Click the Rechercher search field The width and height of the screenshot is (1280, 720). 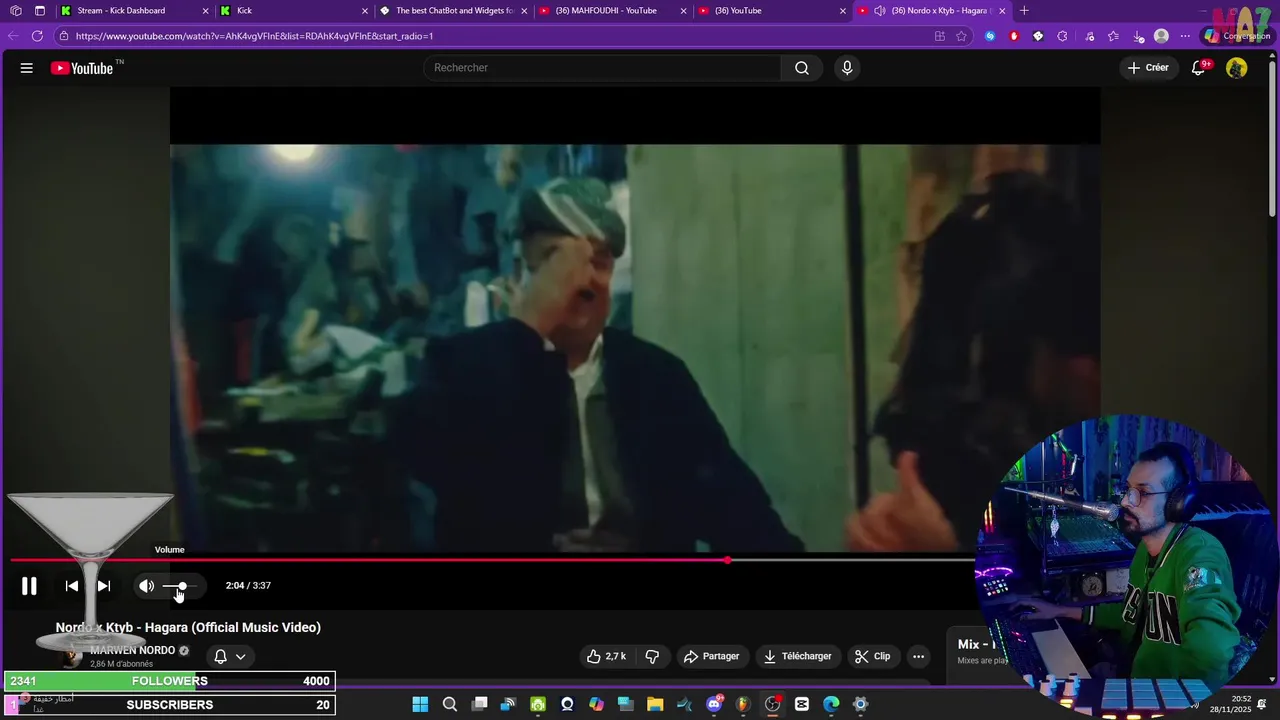[x=602, y=68]
